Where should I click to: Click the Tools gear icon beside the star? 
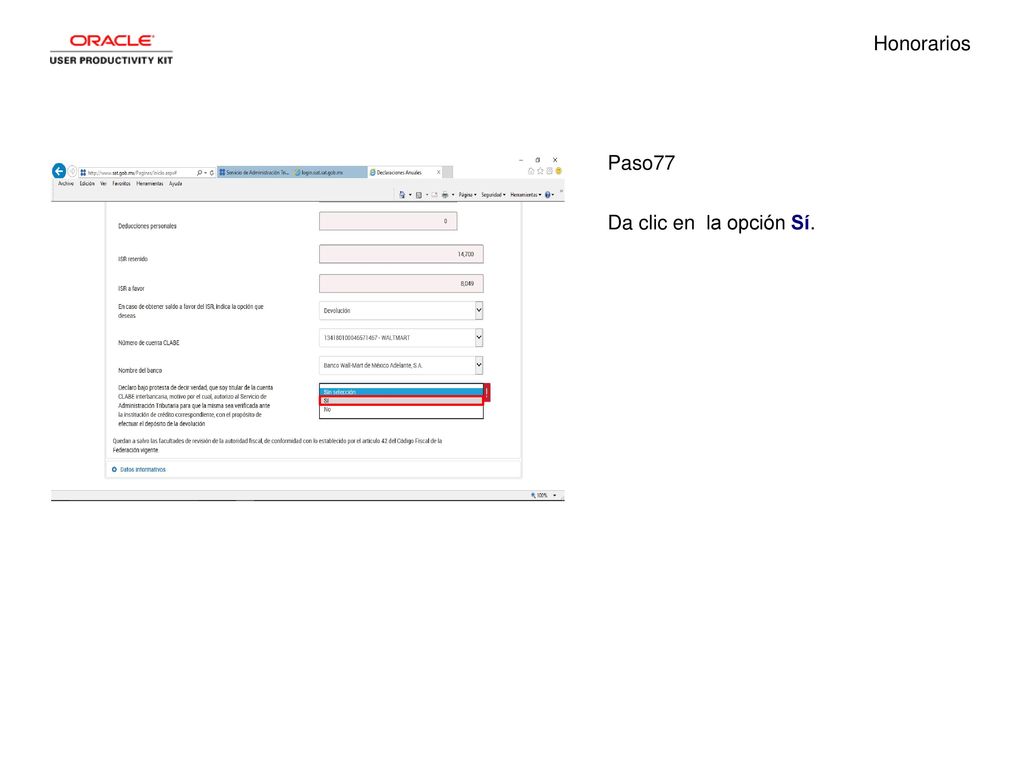pyautogui.click(x=549, y=171)
